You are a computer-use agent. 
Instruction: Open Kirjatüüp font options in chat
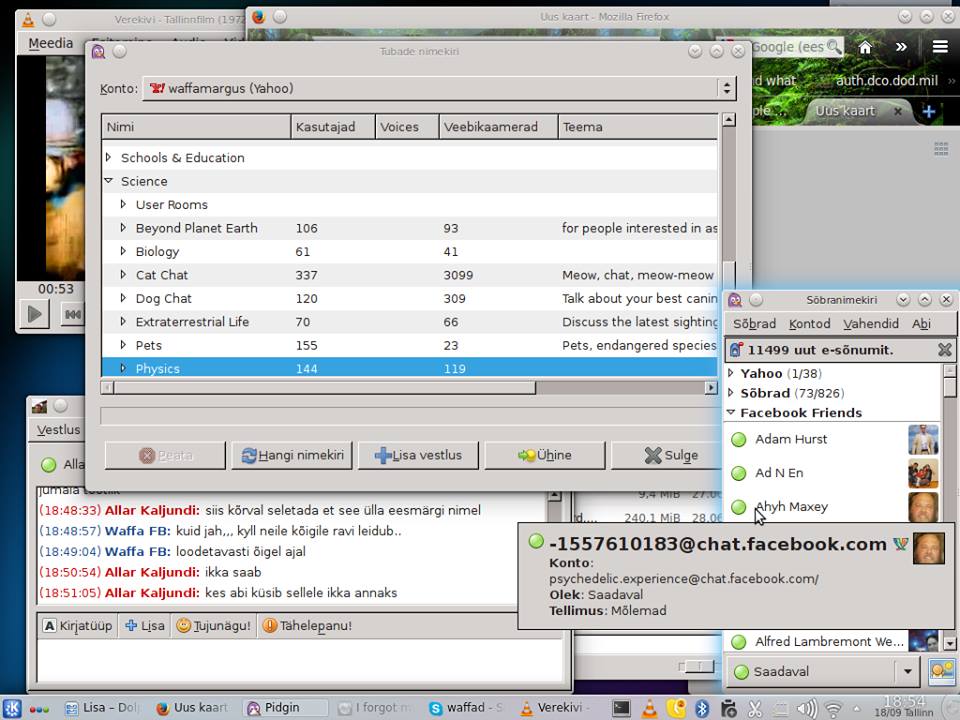tap(78, 626)
